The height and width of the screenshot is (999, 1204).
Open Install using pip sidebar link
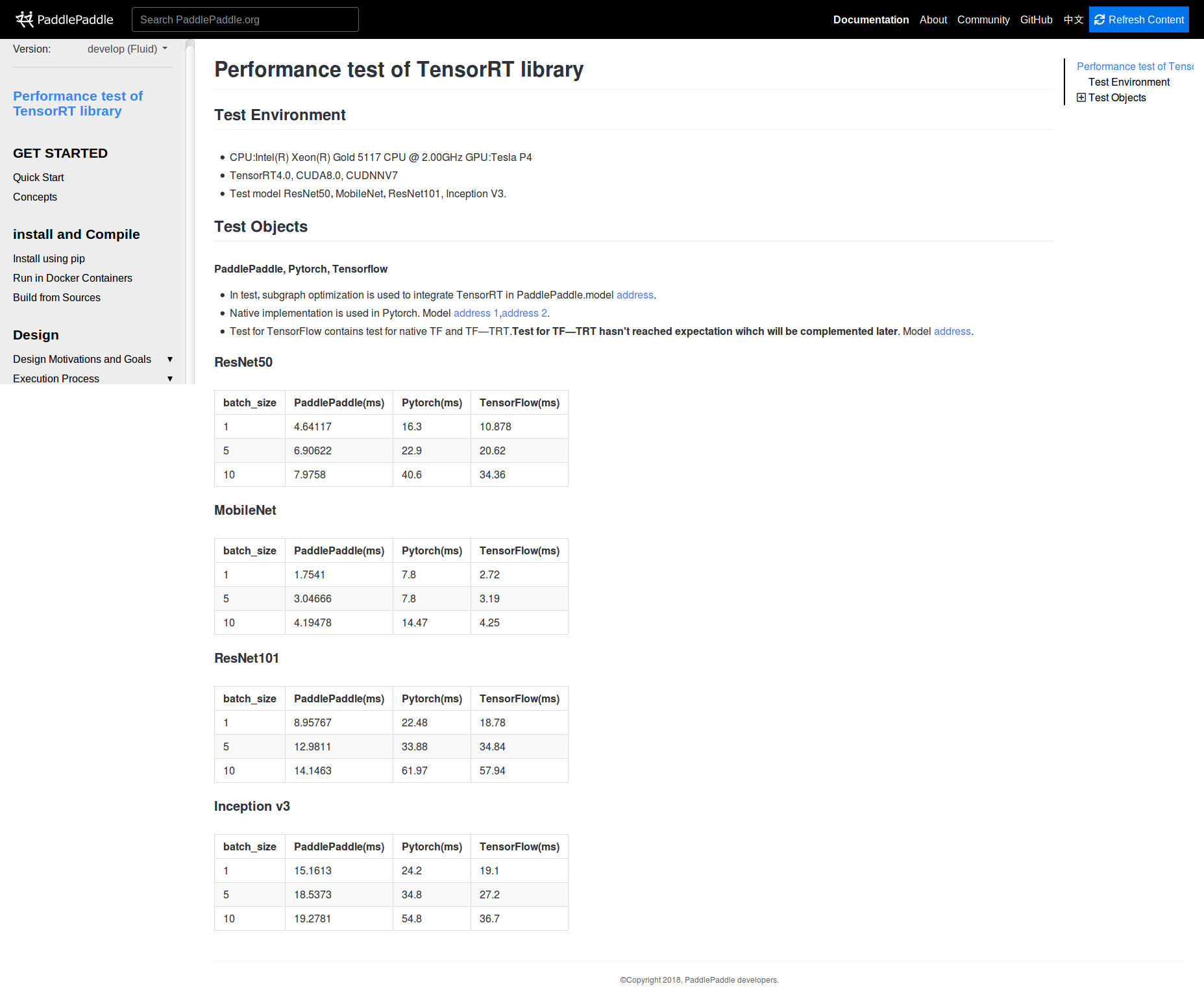[49, 258]
